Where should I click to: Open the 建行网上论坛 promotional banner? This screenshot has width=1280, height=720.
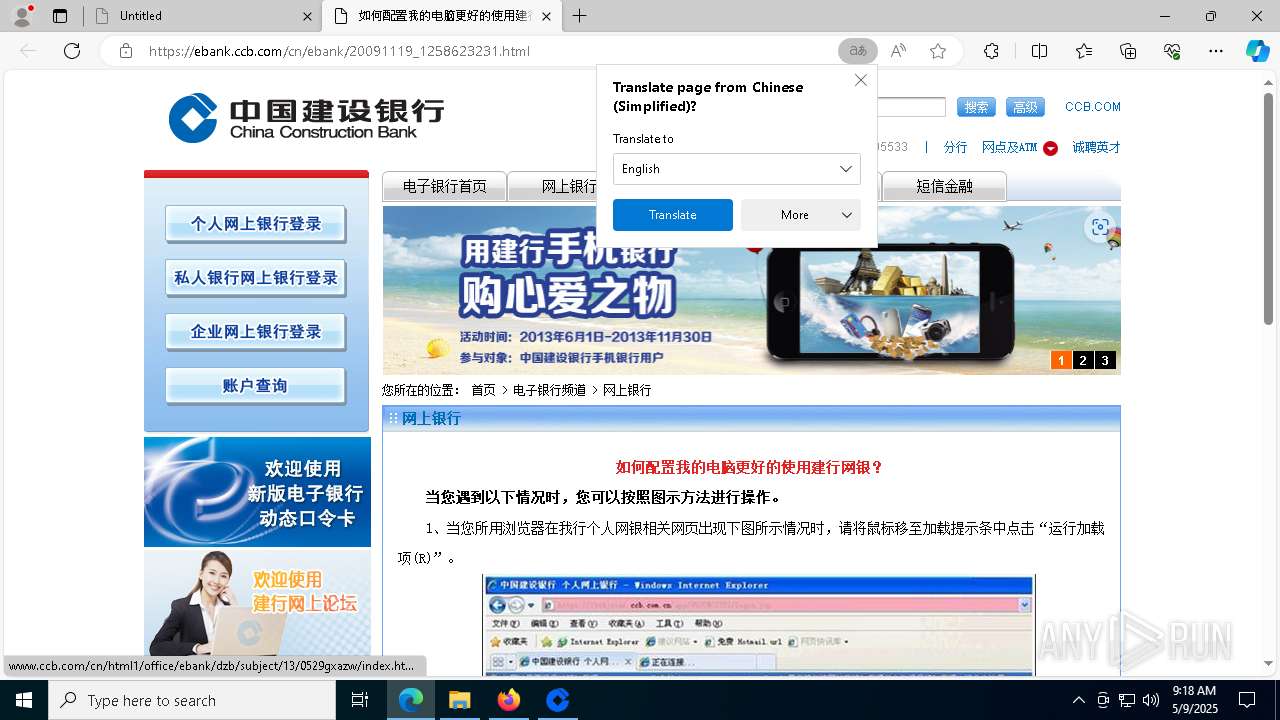click(x=257, y=603)
